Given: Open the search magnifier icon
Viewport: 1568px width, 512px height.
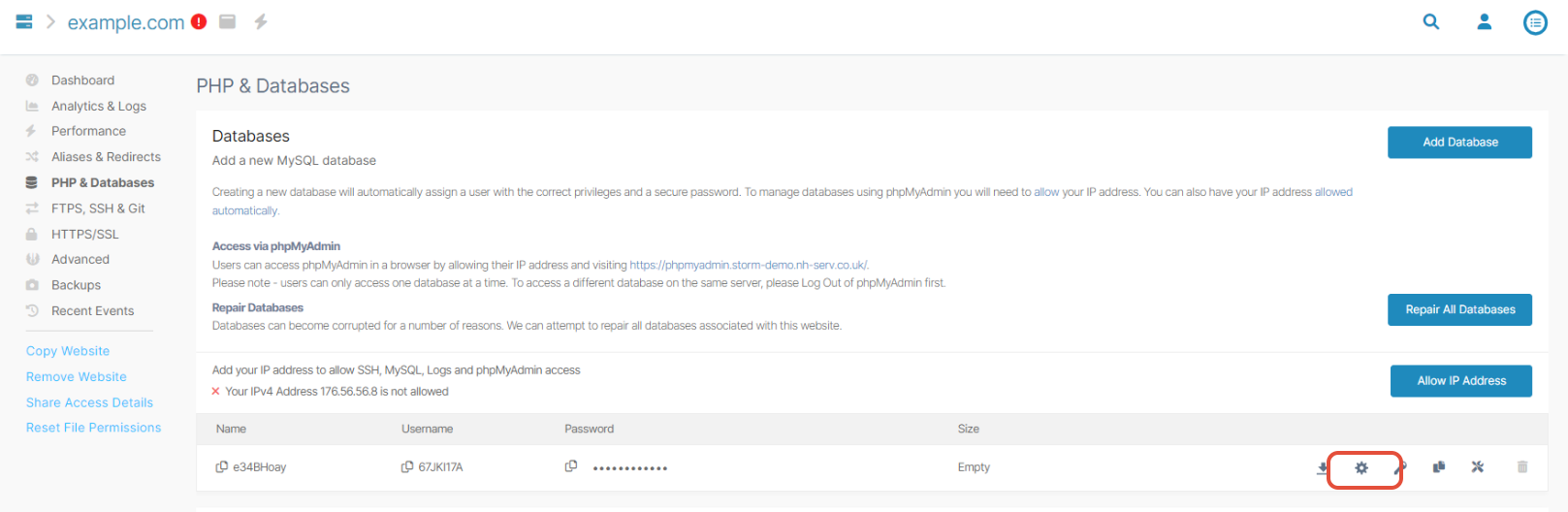Looking at the screenshot, I should [x=1431, y=21].
